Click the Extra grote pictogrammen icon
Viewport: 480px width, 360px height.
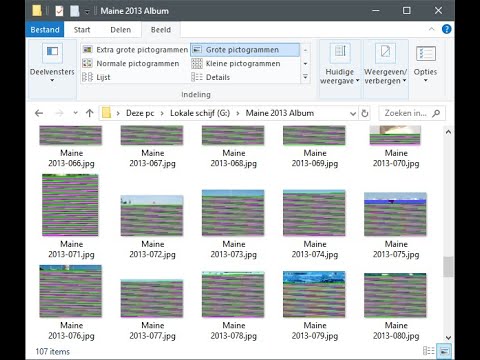[x=87, y=50]
